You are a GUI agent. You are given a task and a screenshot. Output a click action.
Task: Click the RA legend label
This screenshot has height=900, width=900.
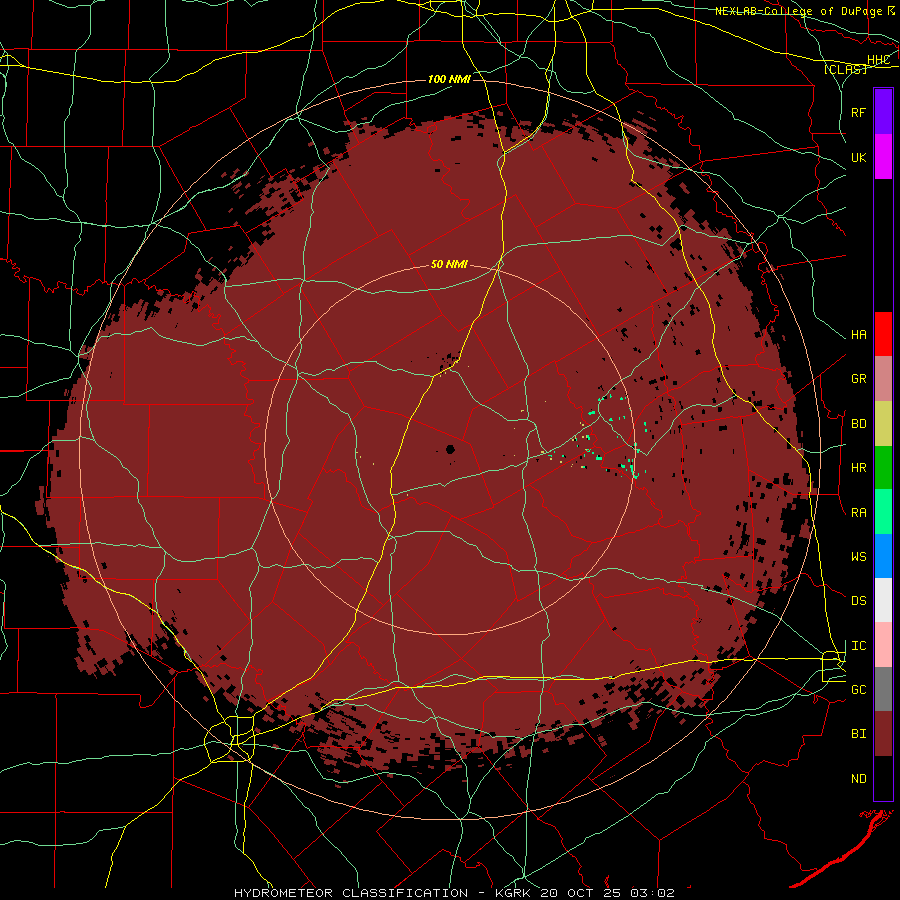click(x=858, y=512)
